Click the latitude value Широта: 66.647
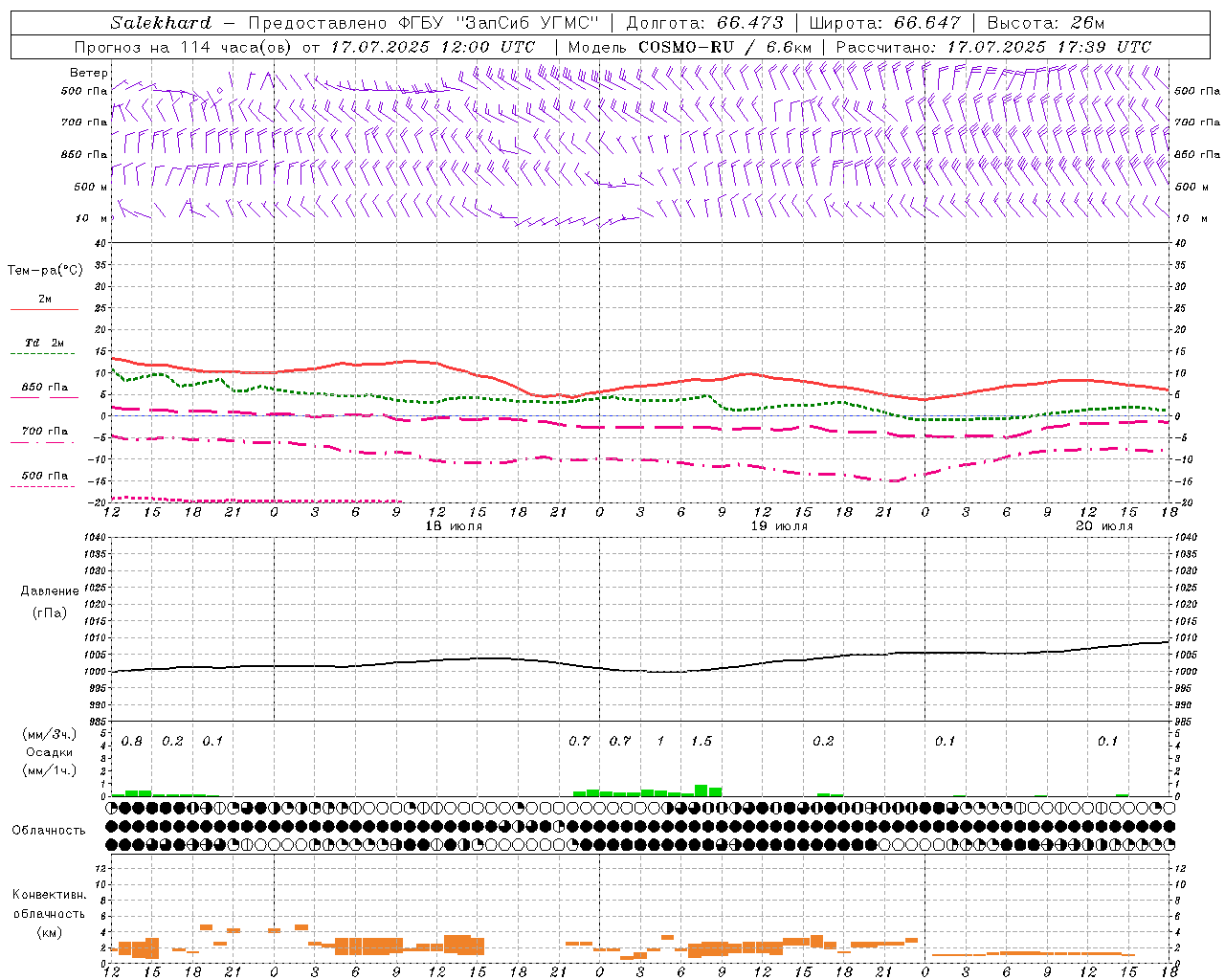 coord(885,23)
